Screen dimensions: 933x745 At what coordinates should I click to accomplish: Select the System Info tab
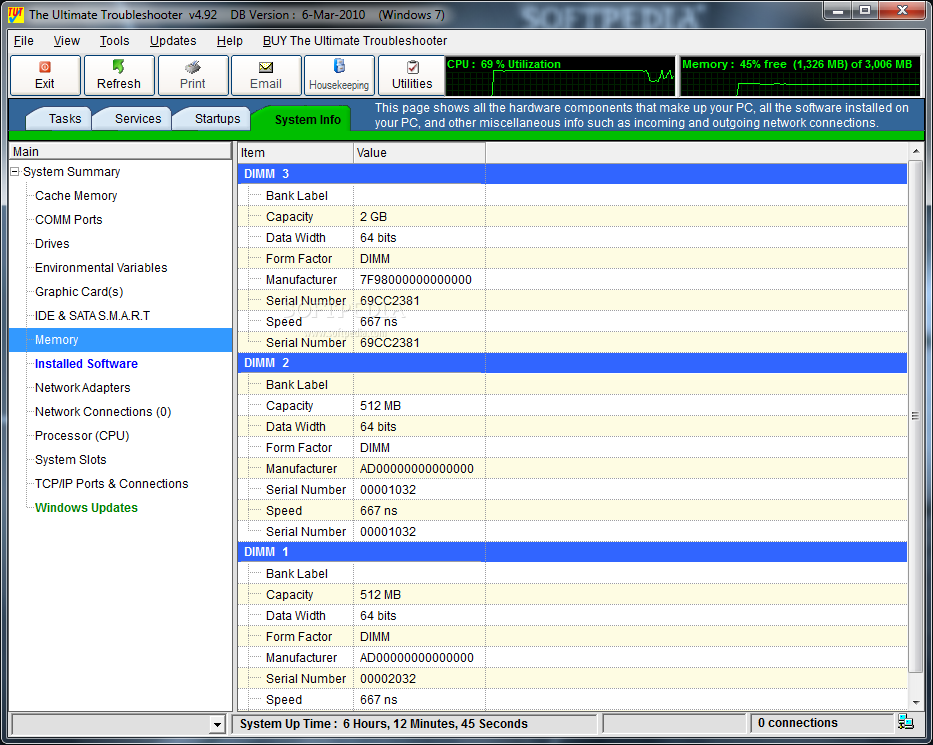pos(303,119)
